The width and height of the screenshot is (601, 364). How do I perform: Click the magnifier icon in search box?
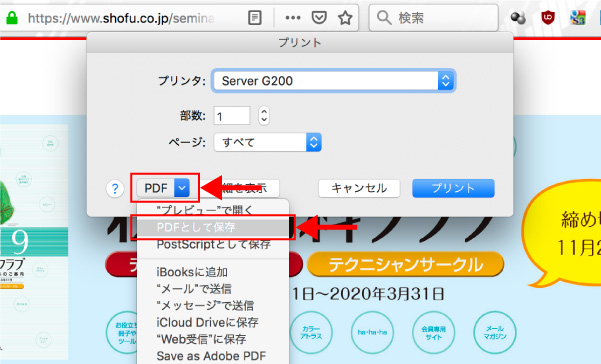[x=384, y=18]
